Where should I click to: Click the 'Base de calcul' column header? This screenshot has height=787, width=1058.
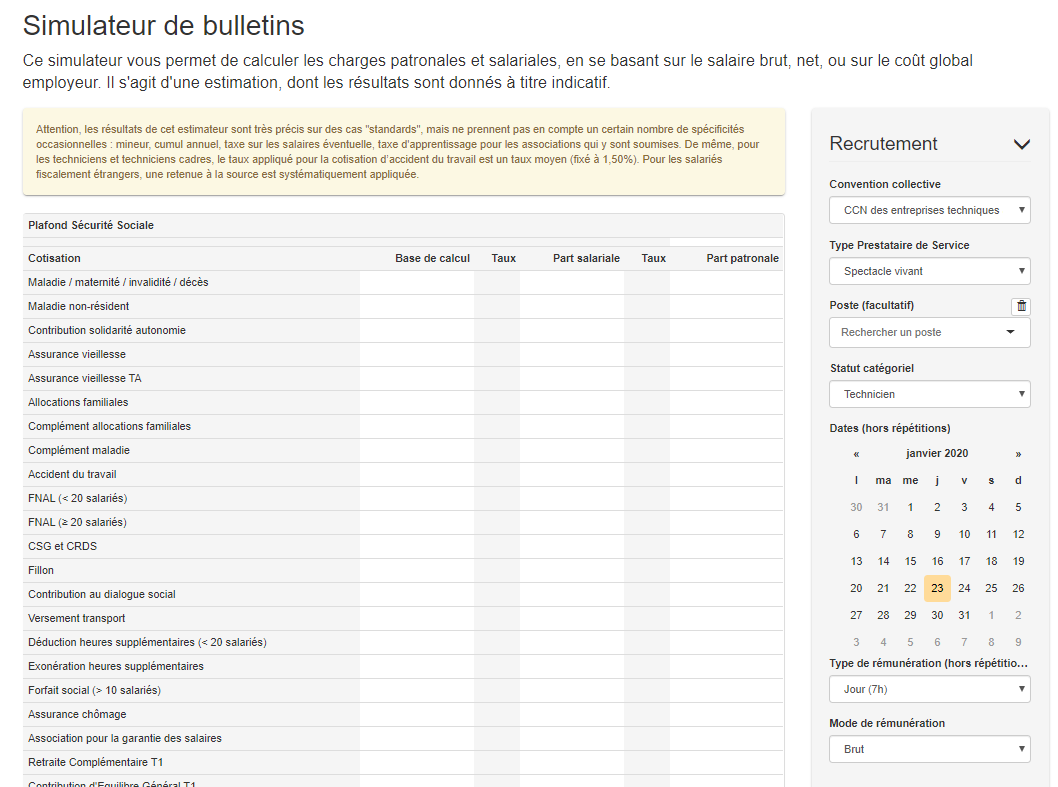pyautogui.click(x=433, y=258)
